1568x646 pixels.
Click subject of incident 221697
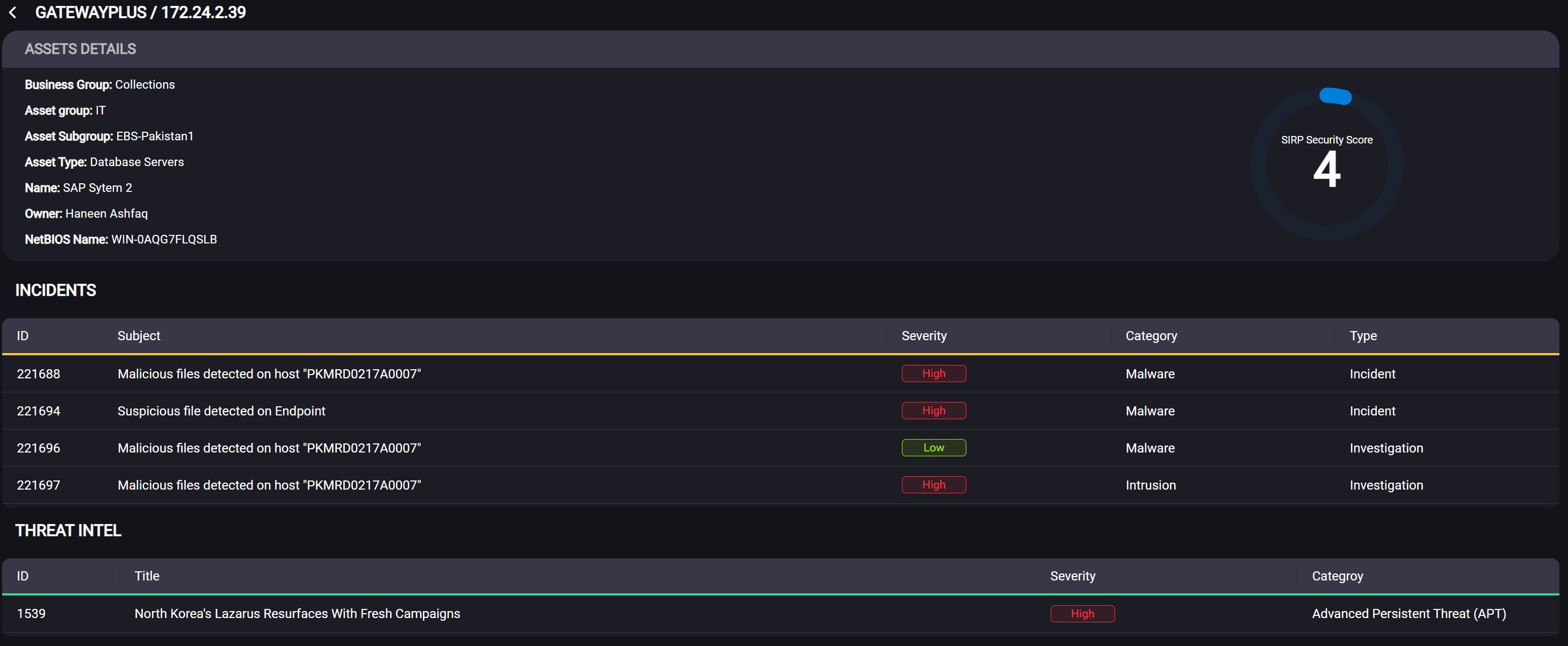[x=269, y=485]
